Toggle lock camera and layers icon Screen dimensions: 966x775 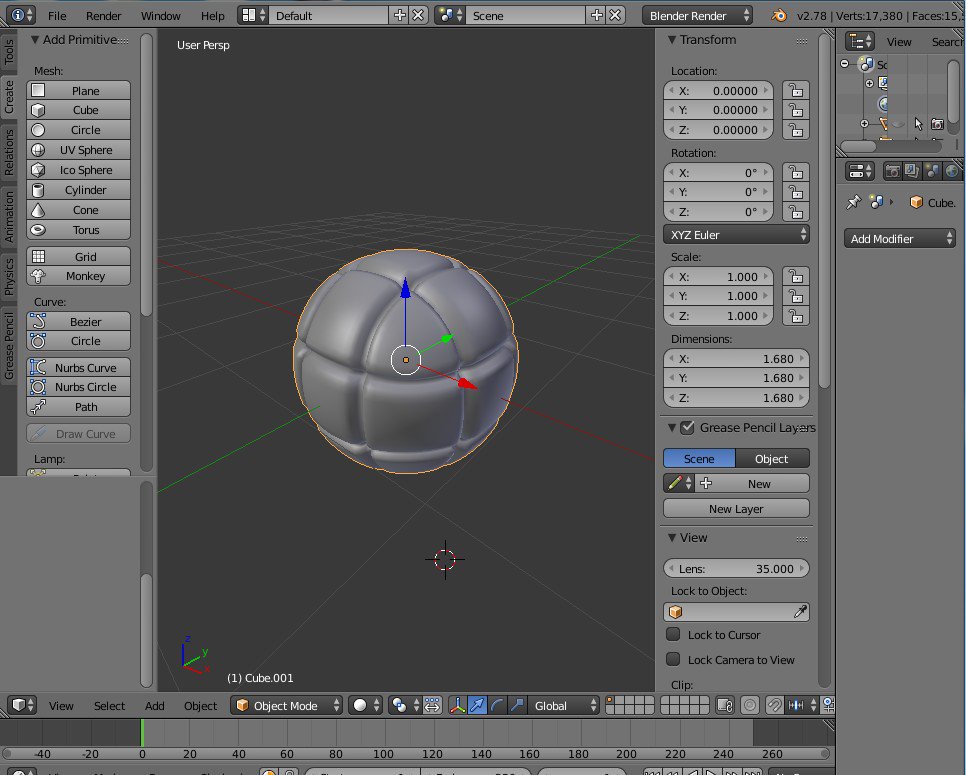[x=725, y=705]
